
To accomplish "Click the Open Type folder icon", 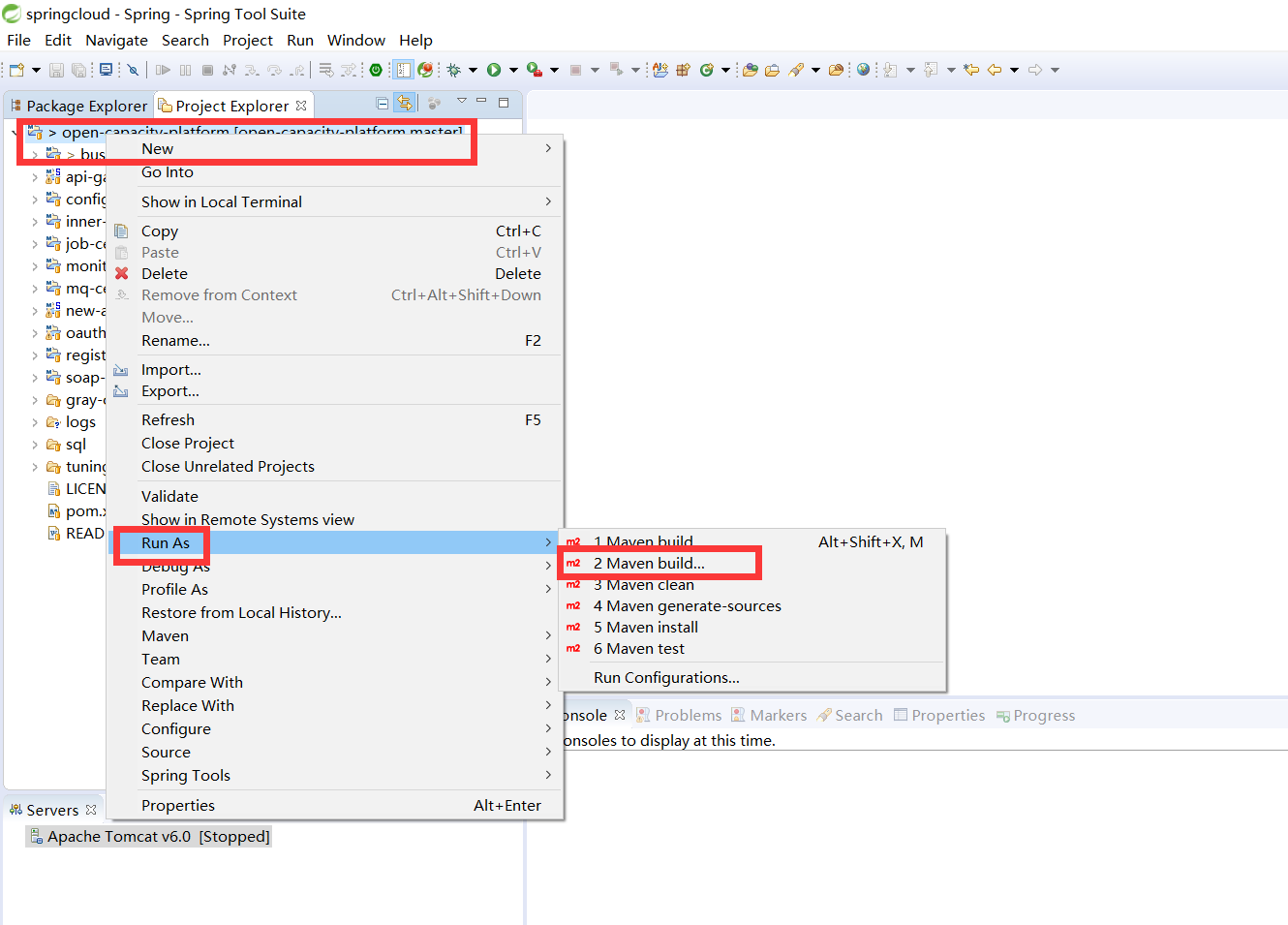I will pos(750,70).
